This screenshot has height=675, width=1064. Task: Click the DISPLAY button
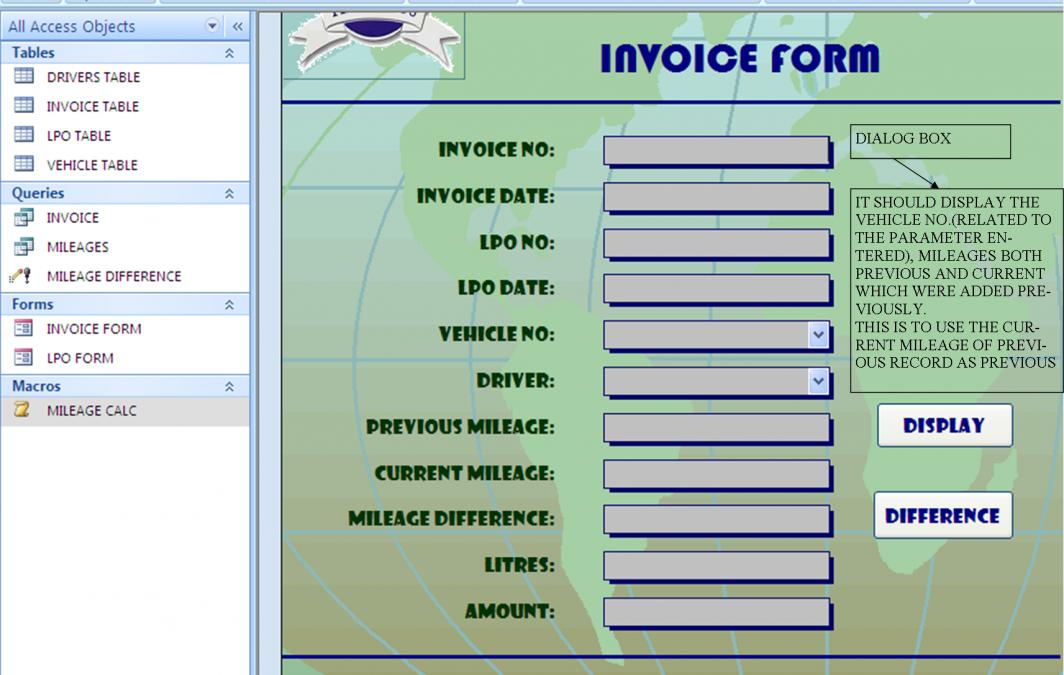(x=945, y=425)
